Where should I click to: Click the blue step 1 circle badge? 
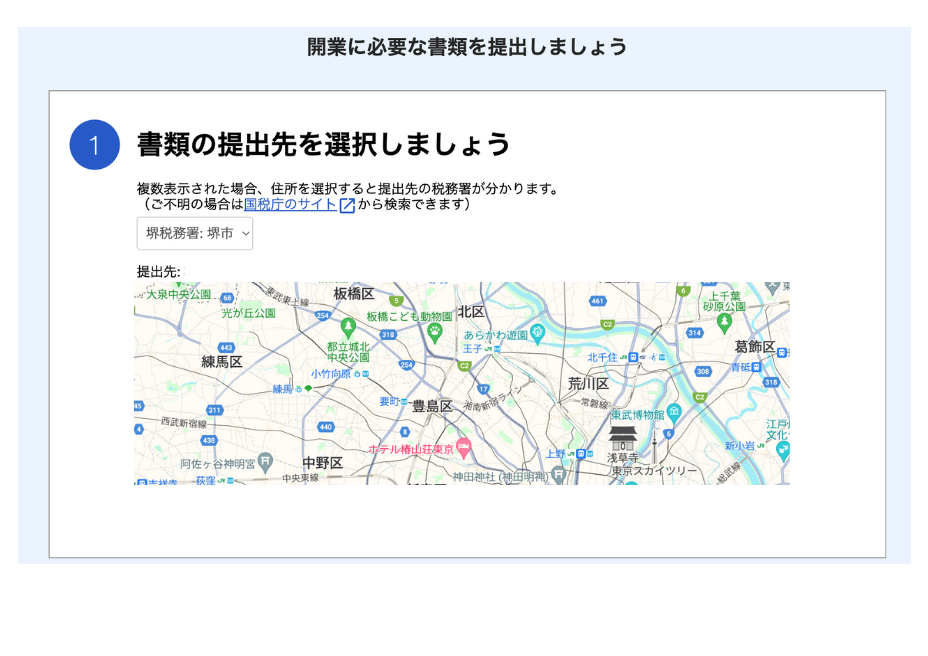[94, 145]
